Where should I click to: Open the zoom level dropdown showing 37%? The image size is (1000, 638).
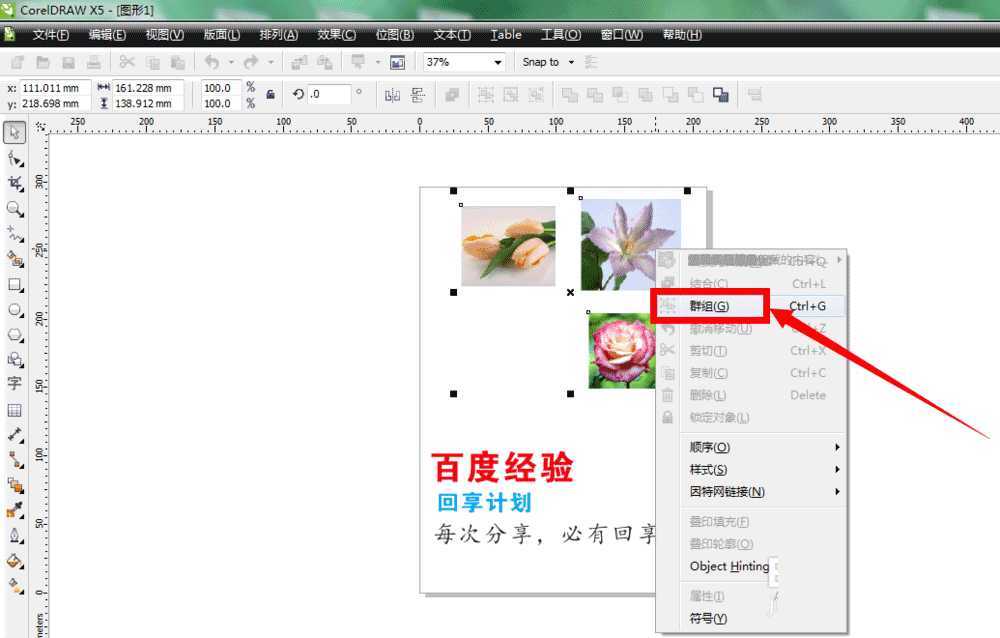497,62
